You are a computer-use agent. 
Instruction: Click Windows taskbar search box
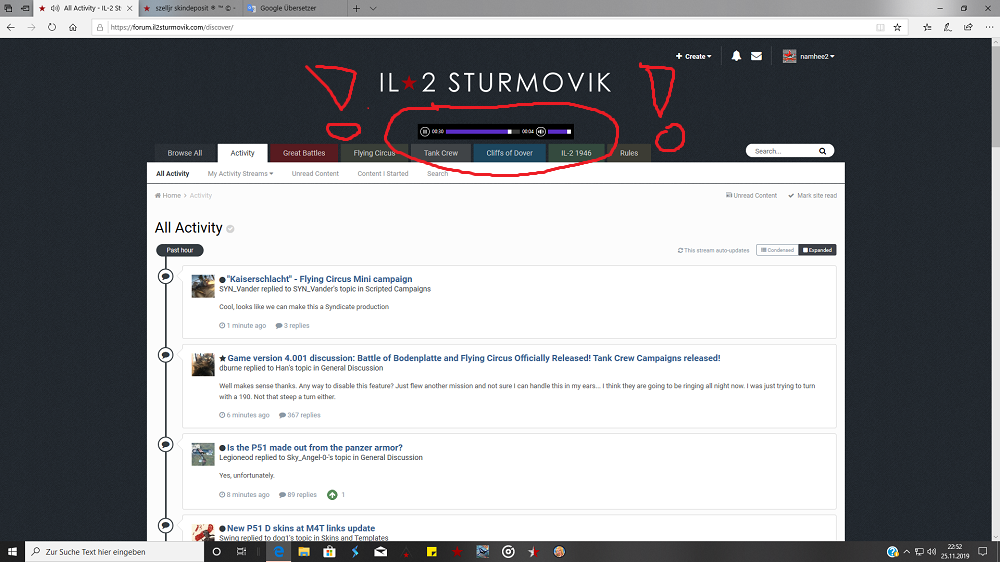pyautogui.click(x=114, y=552)
